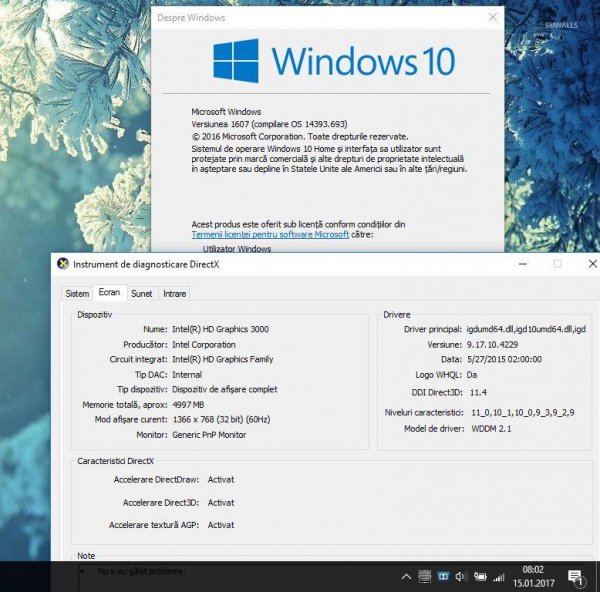Show hidden tray icons with the chevron
This screenshot has width=600, height=592.
point(406,577)
